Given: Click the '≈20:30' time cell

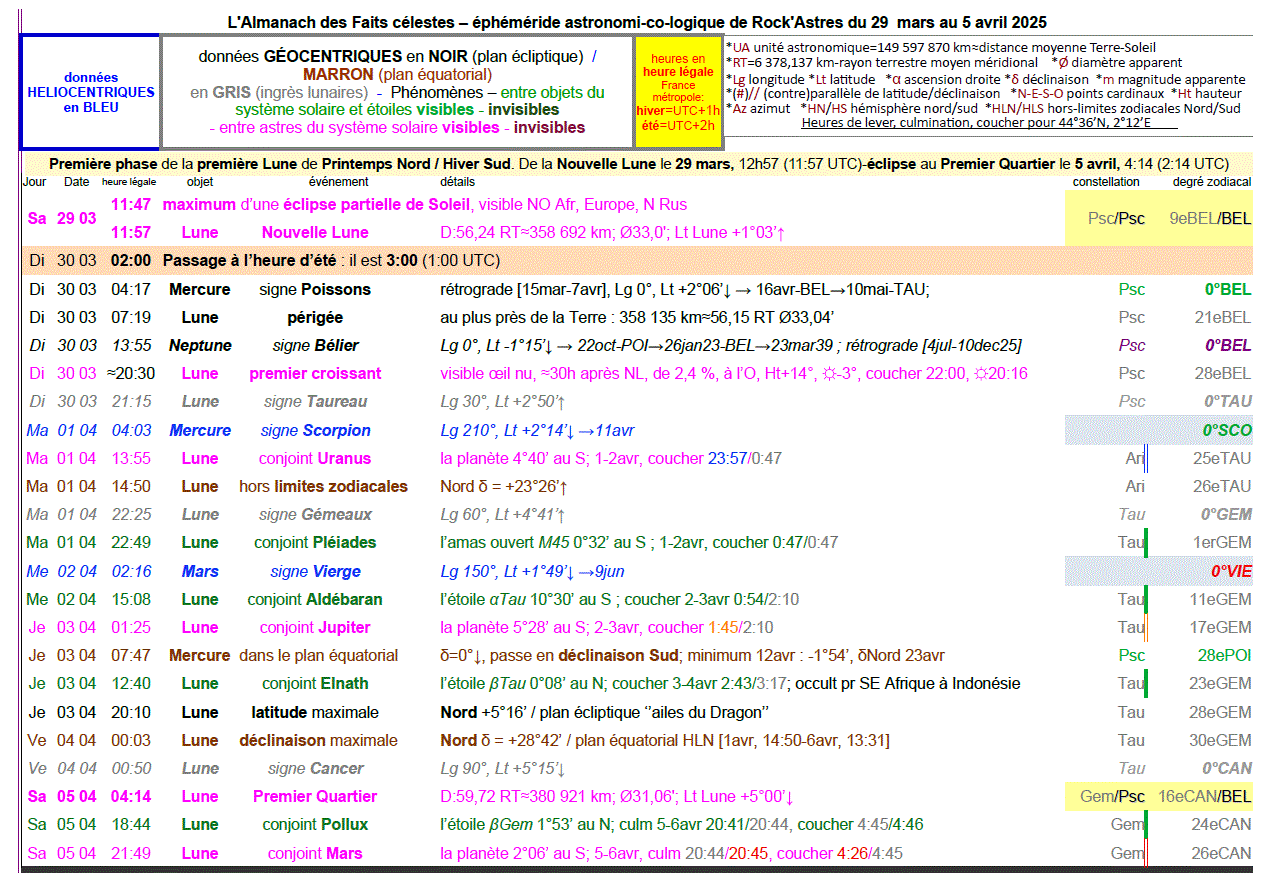Looking at the screenshot, I should tap(131, 374).
